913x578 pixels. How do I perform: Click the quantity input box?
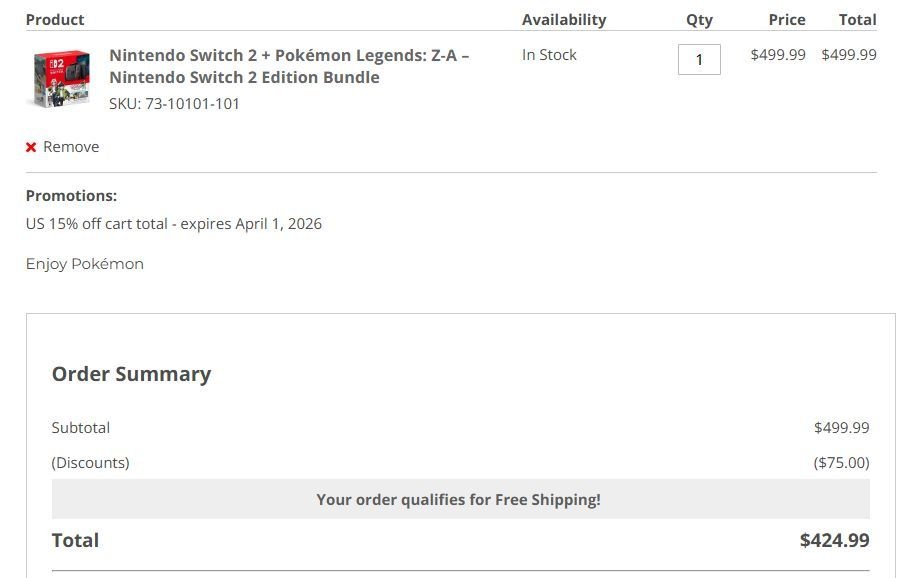tap(699, 59)
